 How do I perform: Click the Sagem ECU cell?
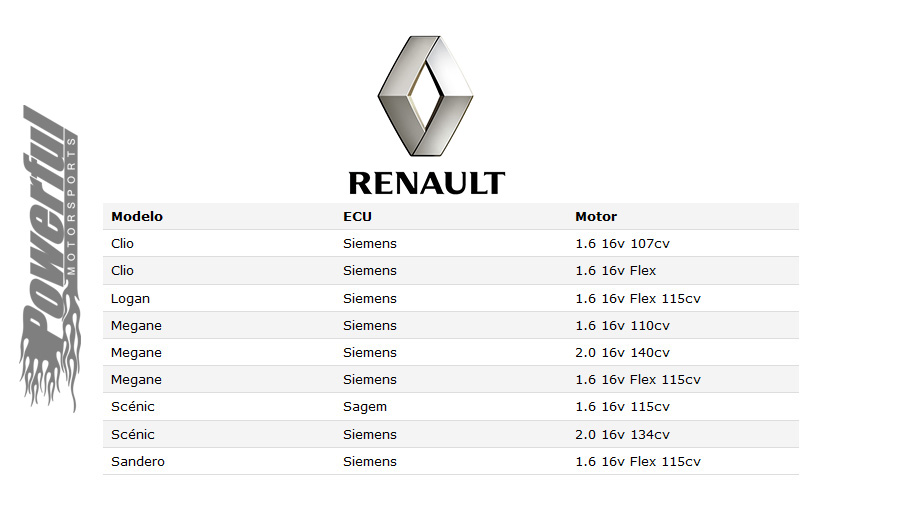[365, 407]
